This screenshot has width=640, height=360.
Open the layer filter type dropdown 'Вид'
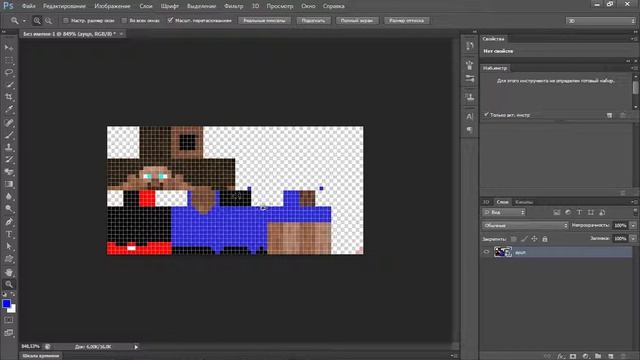click(x=504, y=212)
